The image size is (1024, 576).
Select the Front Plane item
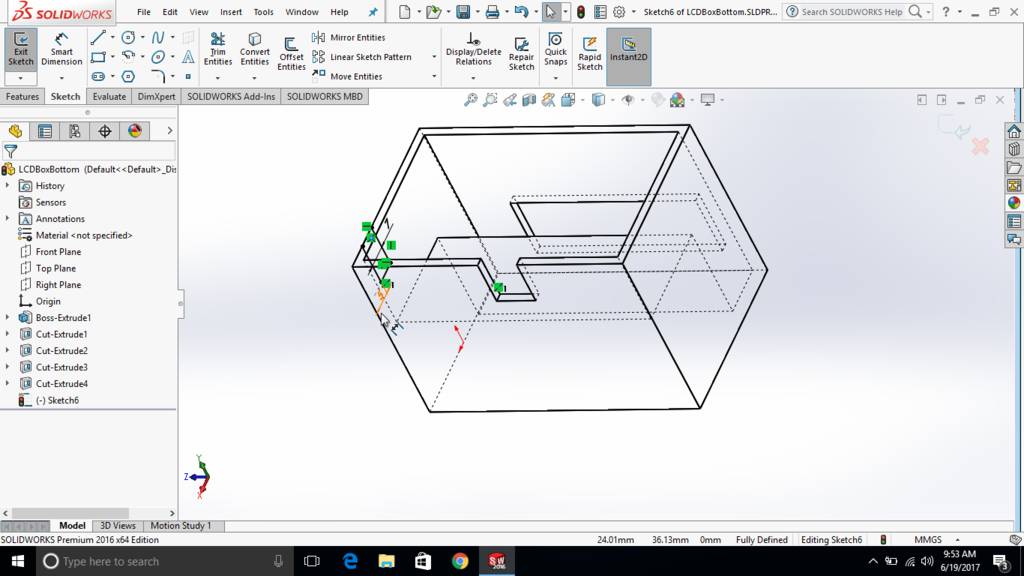[58, 251]
